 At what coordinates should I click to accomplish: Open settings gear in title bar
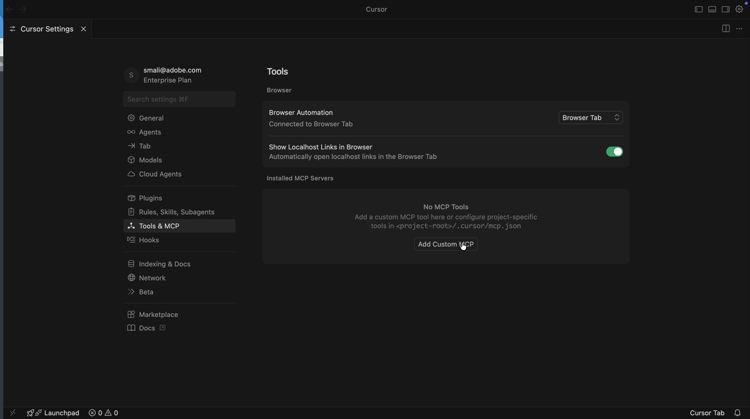tap(739, 9)
